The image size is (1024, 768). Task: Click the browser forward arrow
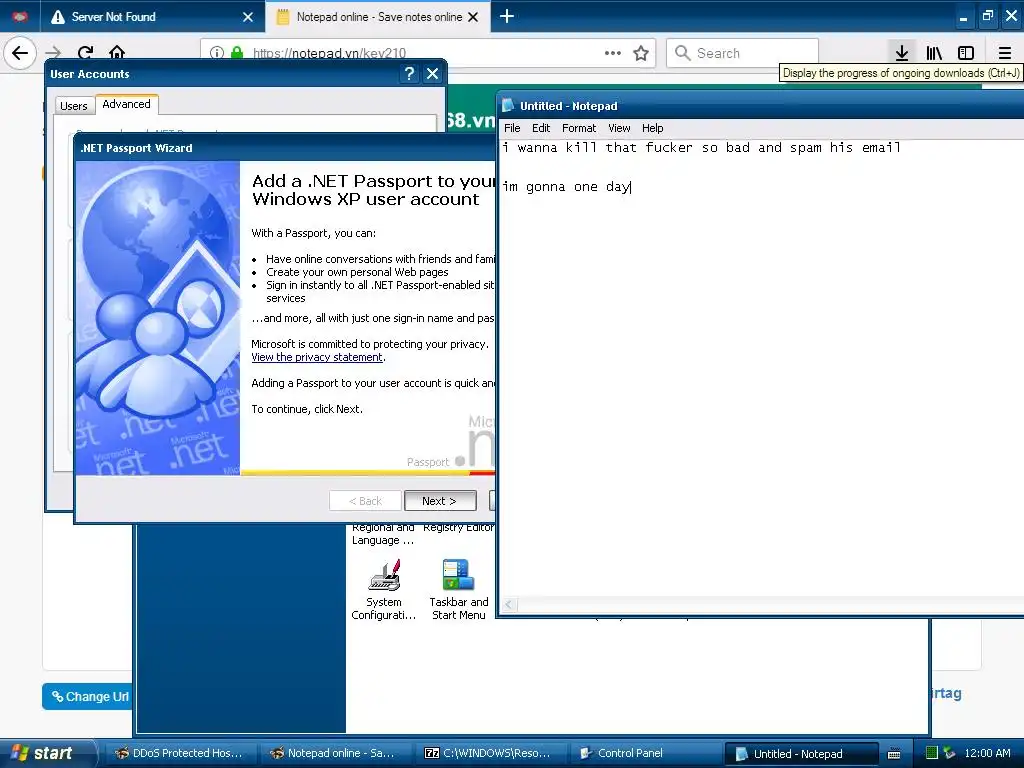[x=54, y=53]
